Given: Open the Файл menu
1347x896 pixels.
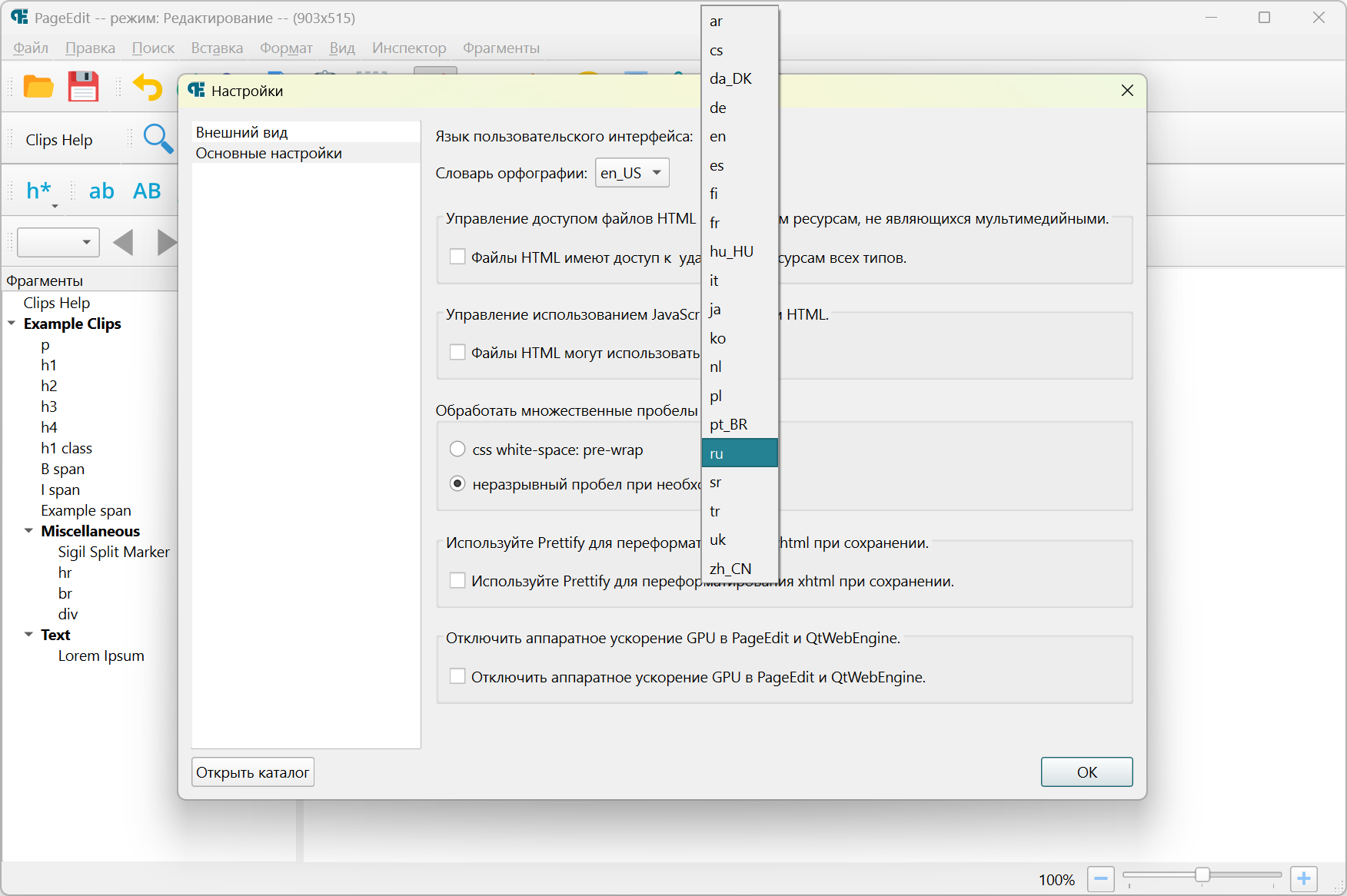Looking at the screenshot, I should point(31,48).
